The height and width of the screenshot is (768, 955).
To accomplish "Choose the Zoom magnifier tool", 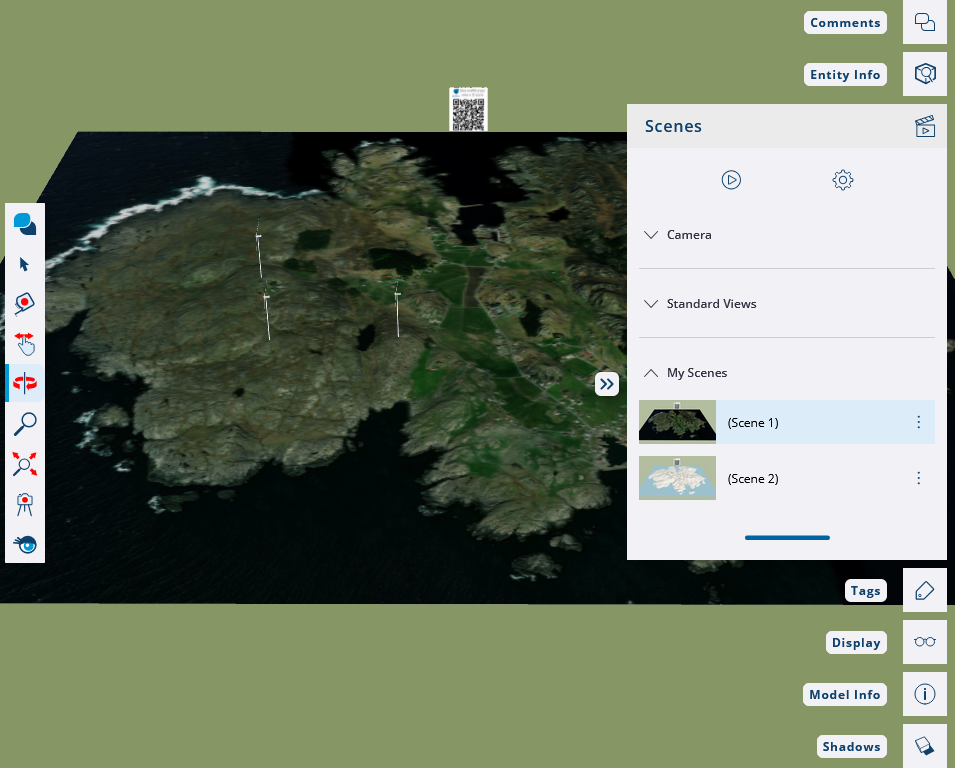I will tap(25, 424).
